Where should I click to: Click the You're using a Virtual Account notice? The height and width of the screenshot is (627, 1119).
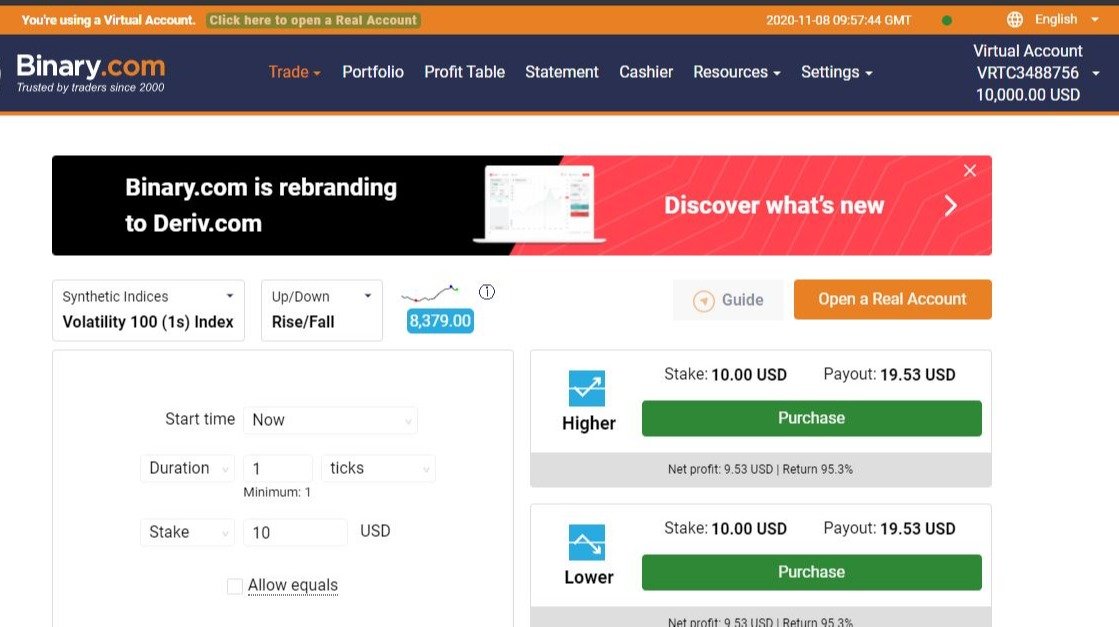[108, 20]
